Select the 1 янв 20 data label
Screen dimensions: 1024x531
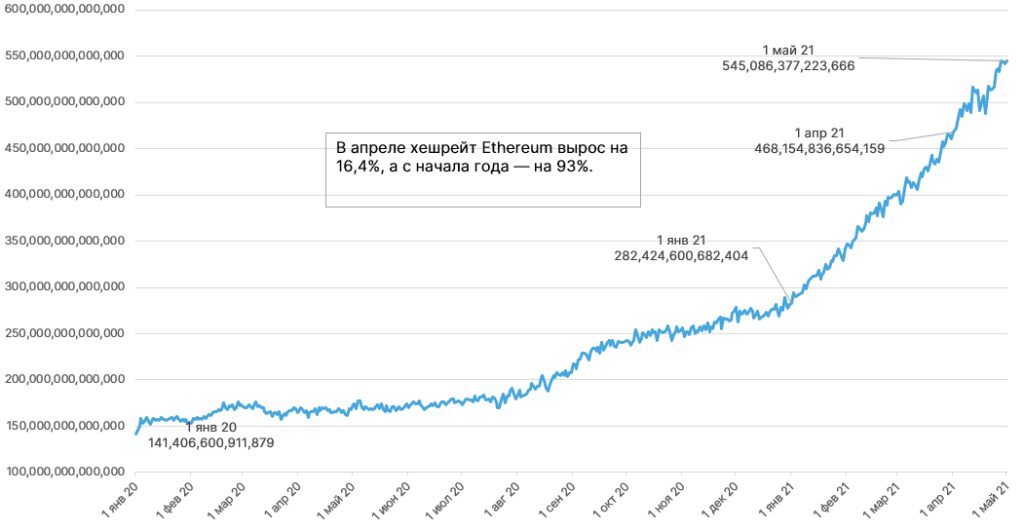point(211,427)
